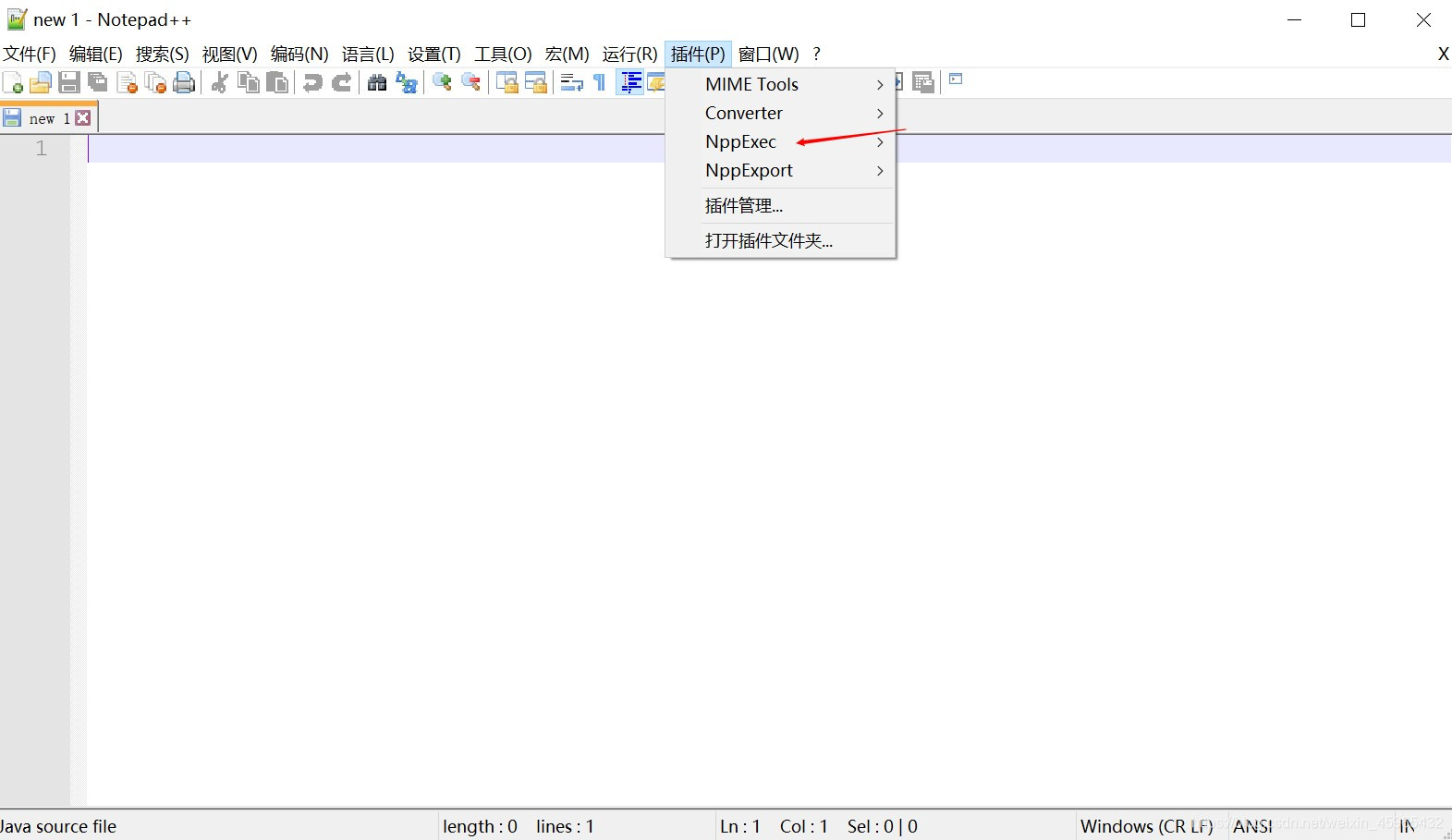
Task: Click the small window icon at toolbar end
Action: [956, 79]
